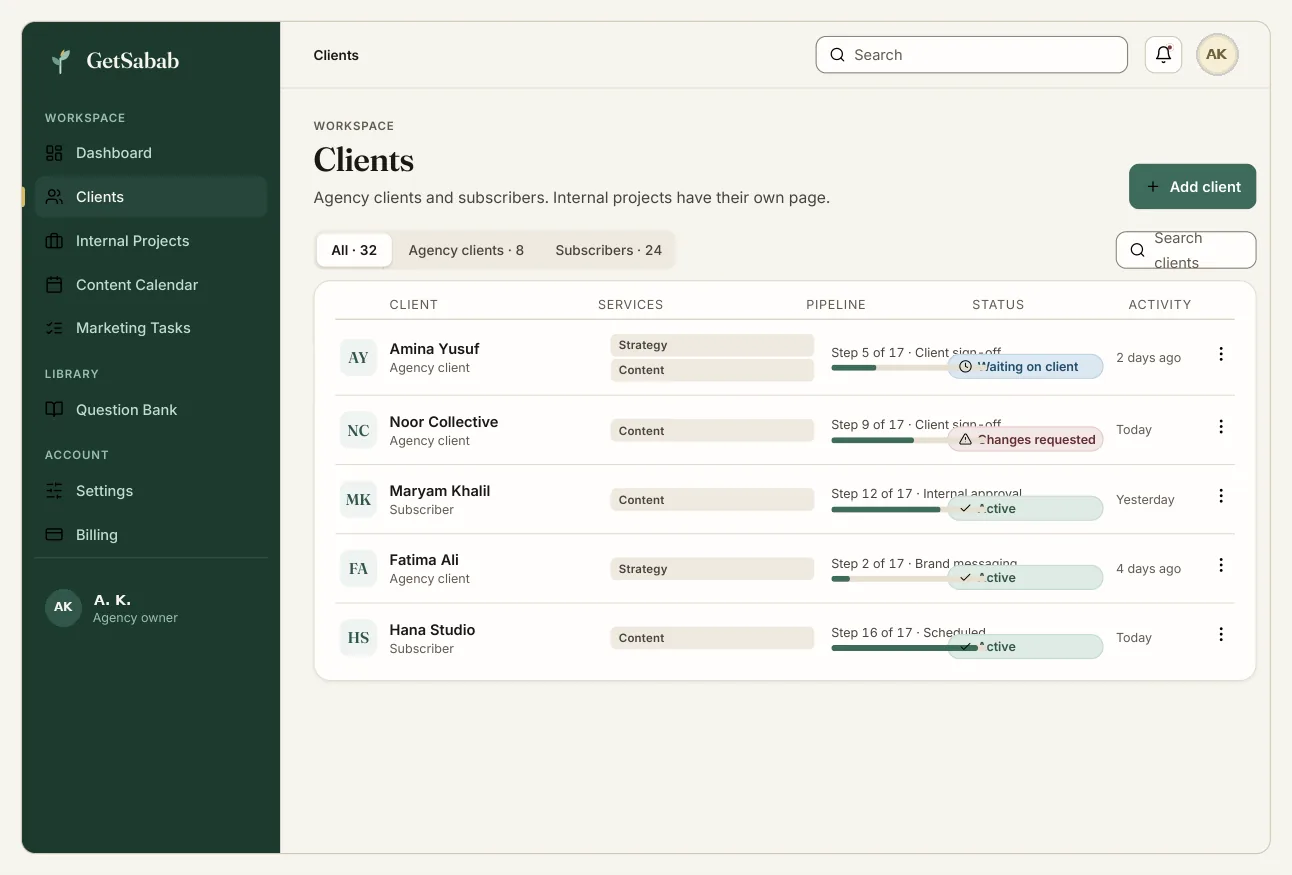Open row menu for Hana Studio
The height and width of the screenshot is (875, 1292).
(1221, 634)
